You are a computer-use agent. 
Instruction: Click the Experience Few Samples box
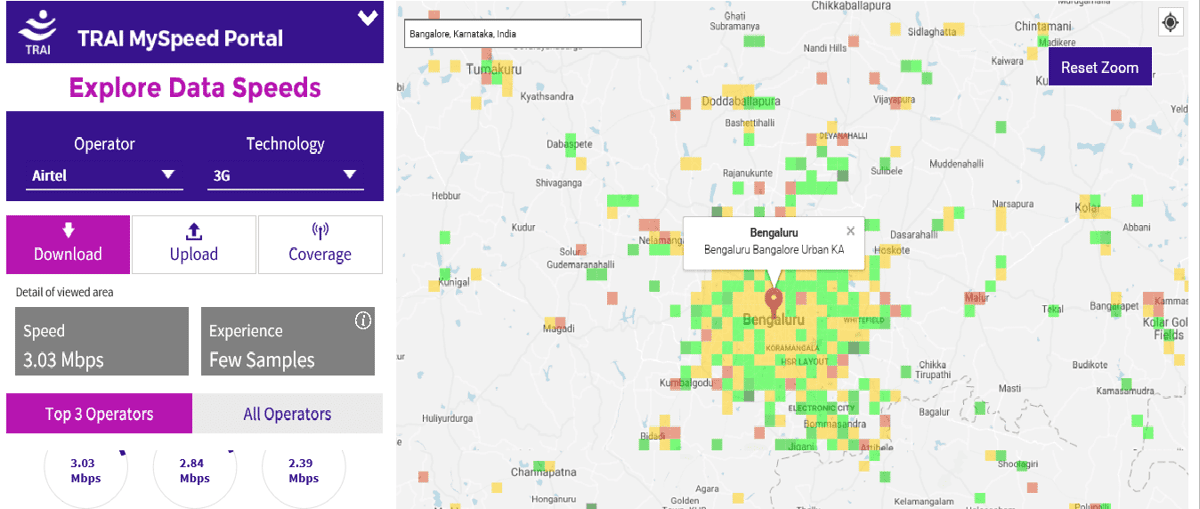(x=289, y=341)
